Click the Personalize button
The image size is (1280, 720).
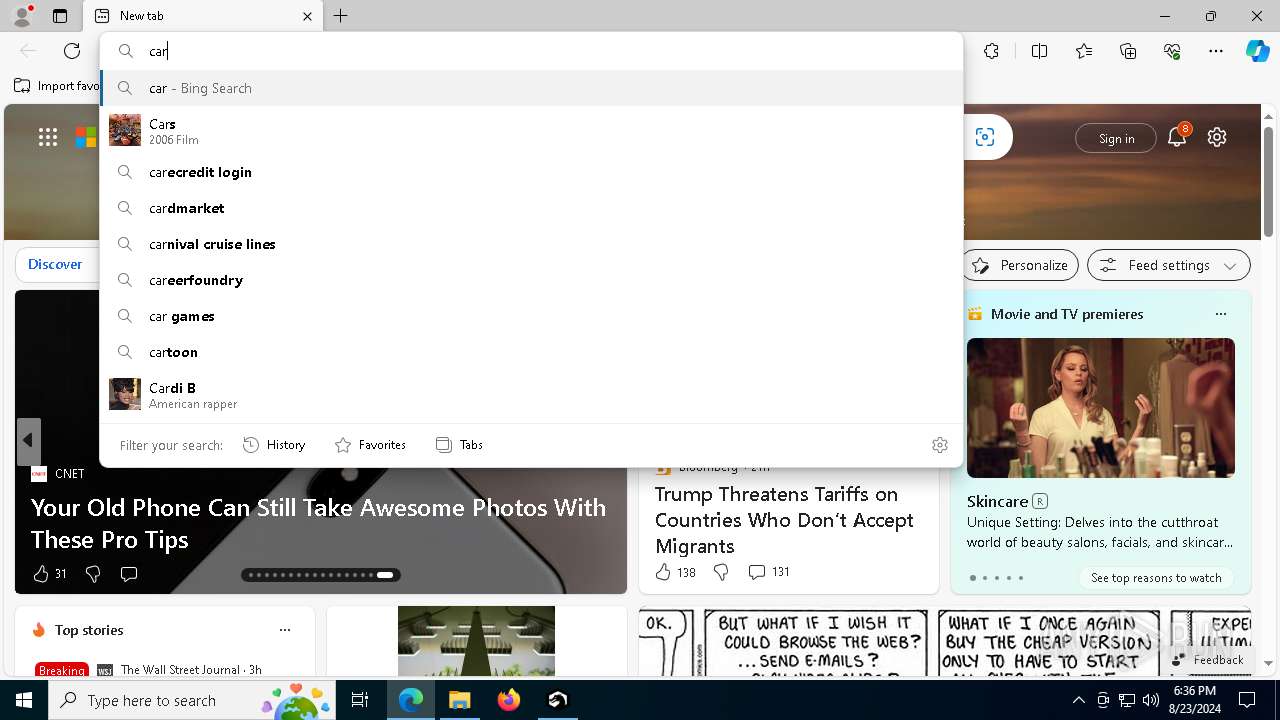[1022, 265]
